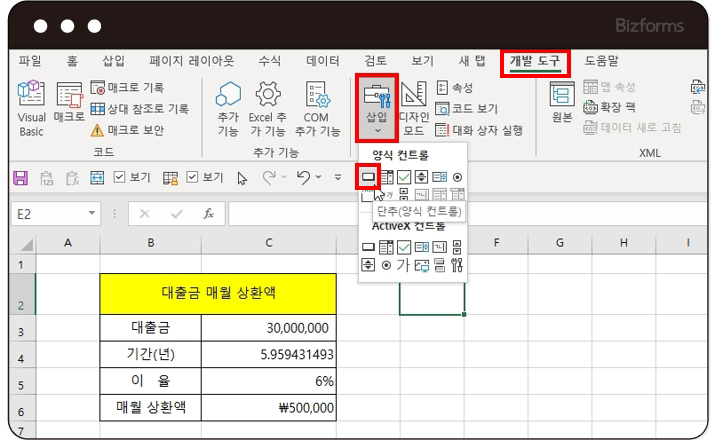
Task: Open the 매크로 macros dialog
Action: click(69, 103)
